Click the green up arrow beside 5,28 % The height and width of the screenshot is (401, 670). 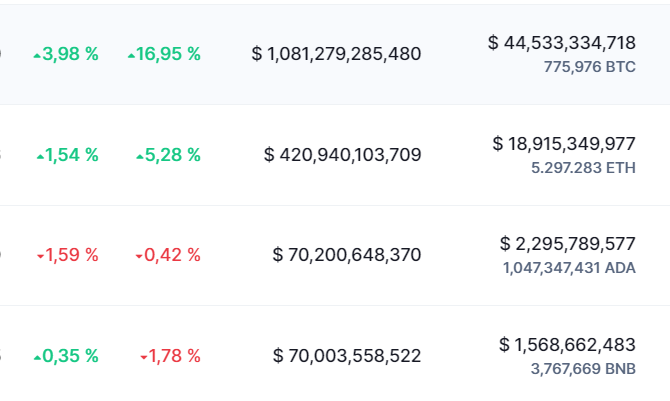click(140, 157)
